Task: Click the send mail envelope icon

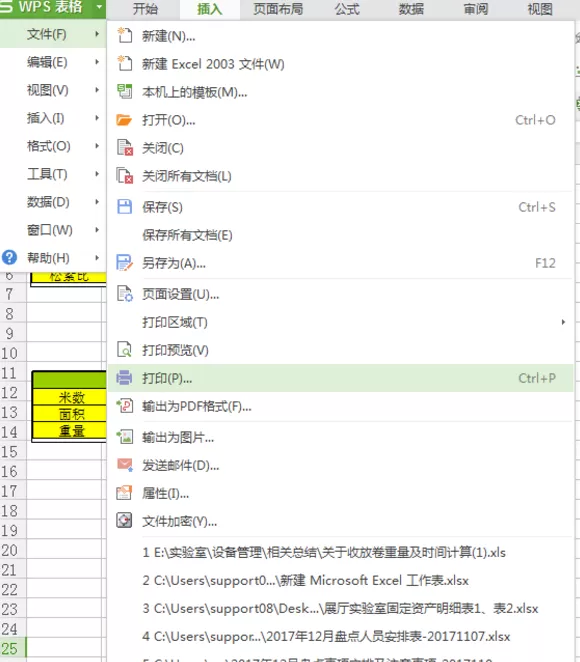Action: (125, 465)
